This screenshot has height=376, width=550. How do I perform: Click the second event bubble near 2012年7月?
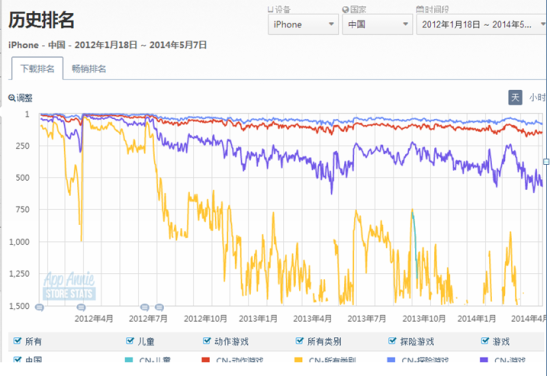pos(159,308)
